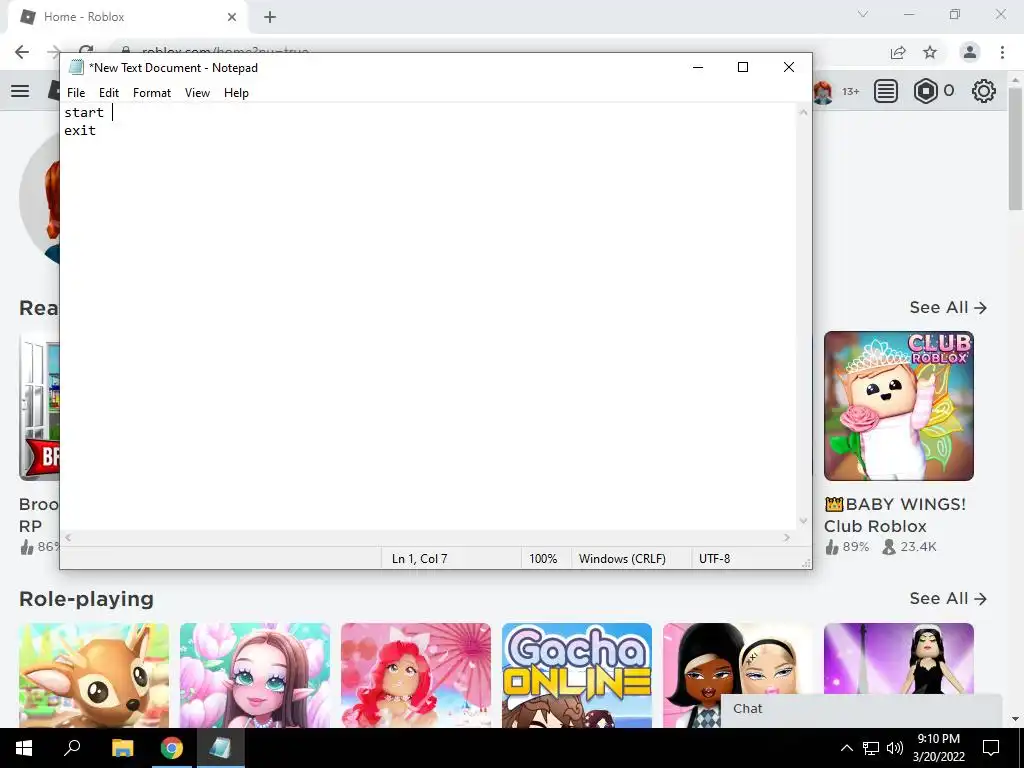Click Notepad's vertical scrollbar down arrow
Screen dimensions: 1024x768
(804, 521)
